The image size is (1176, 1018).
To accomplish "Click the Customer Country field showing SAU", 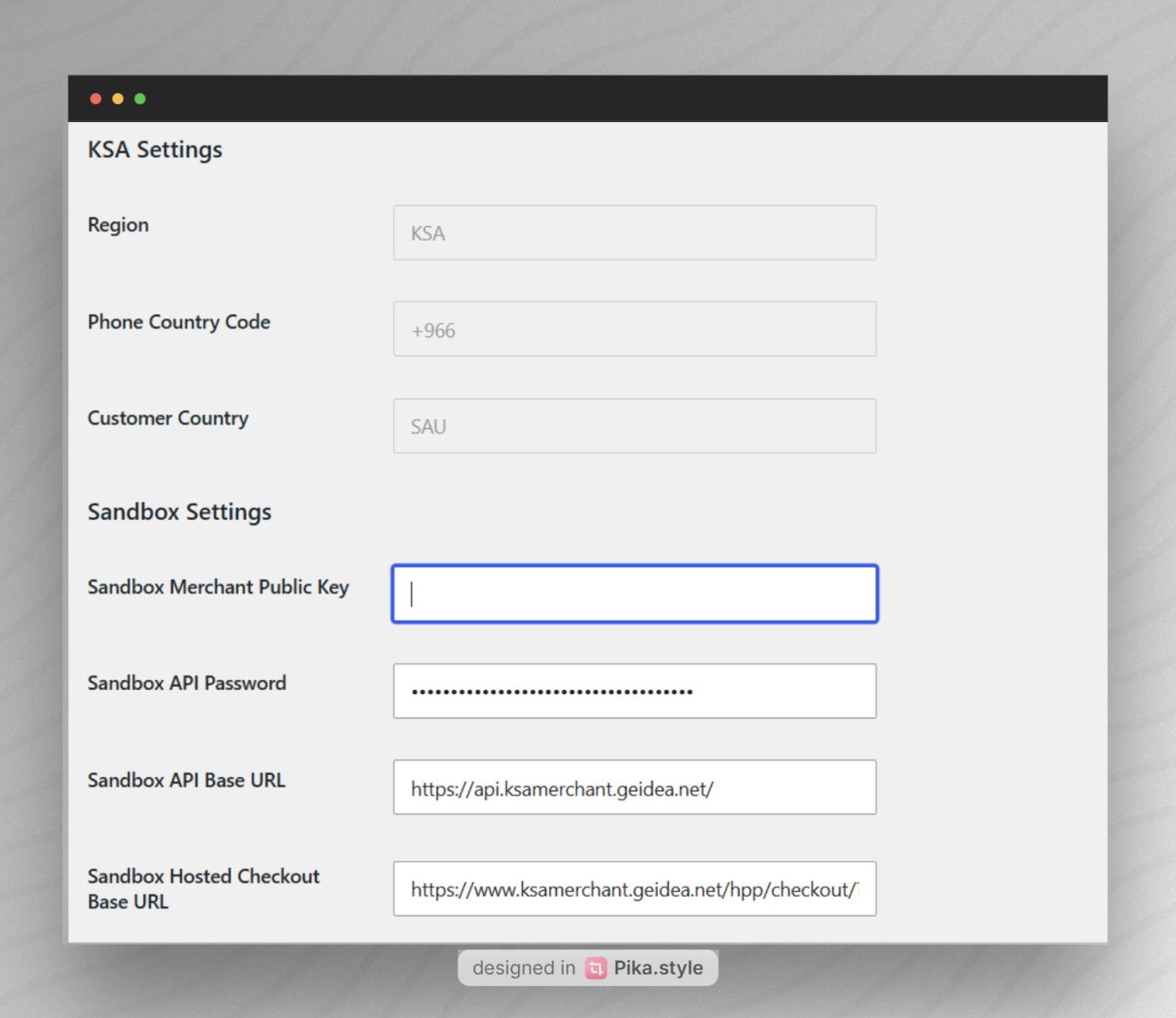I will 635,425.
